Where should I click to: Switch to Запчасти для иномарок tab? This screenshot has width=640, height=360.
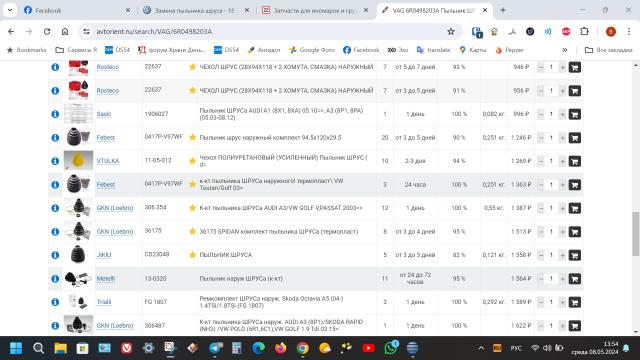coord(315,10)
